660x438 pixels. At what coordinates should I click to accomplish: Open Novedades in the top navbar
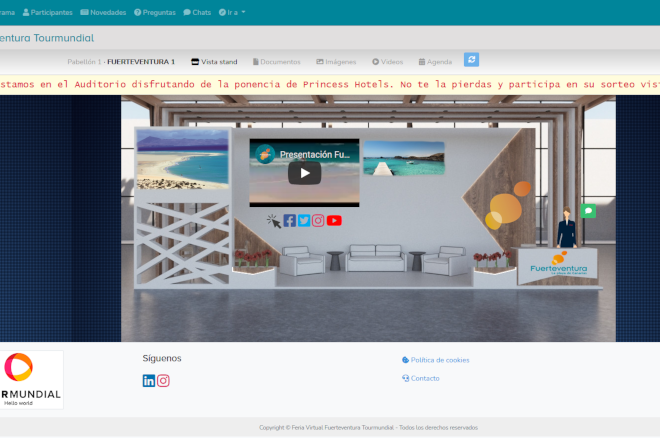pos(103,12)
